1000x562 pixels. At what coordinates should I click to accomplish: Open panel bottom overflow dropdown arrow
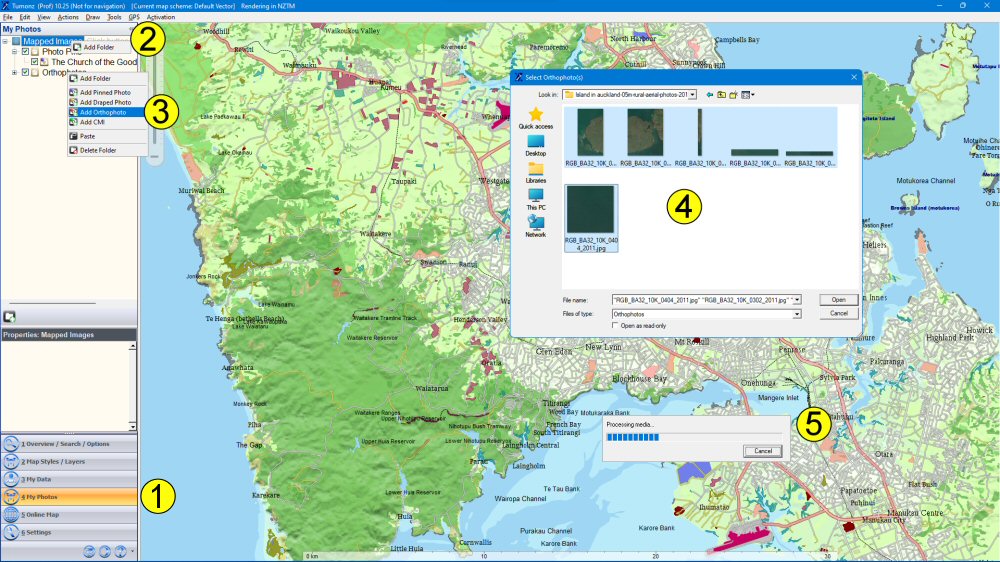point(133,551)
